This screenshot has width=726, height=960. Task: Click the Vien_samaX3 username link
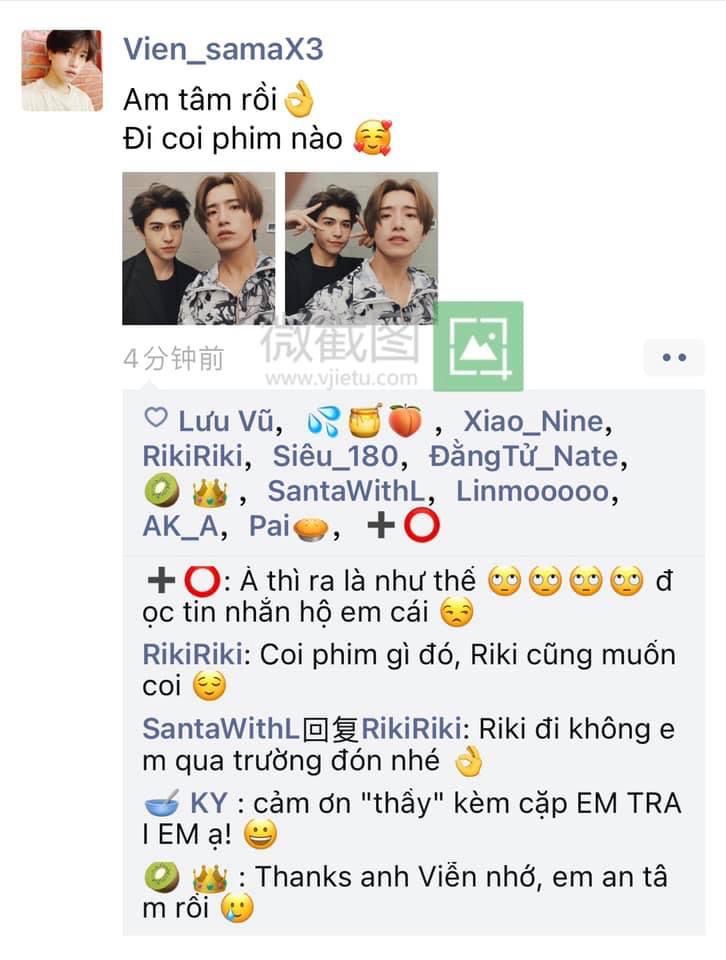(x=223, y=49)
